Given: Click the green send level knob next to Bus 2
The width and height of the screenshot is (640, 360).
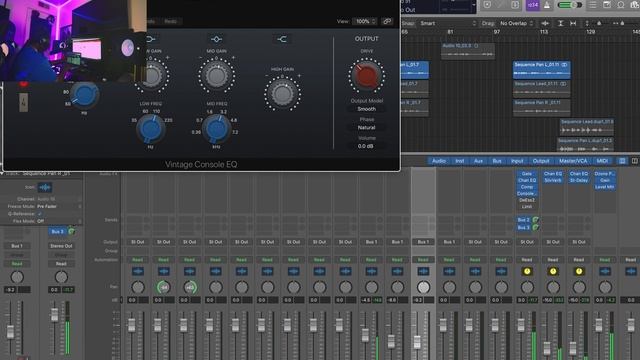Looking at the screenshot, I should click(x=535, y=220).
